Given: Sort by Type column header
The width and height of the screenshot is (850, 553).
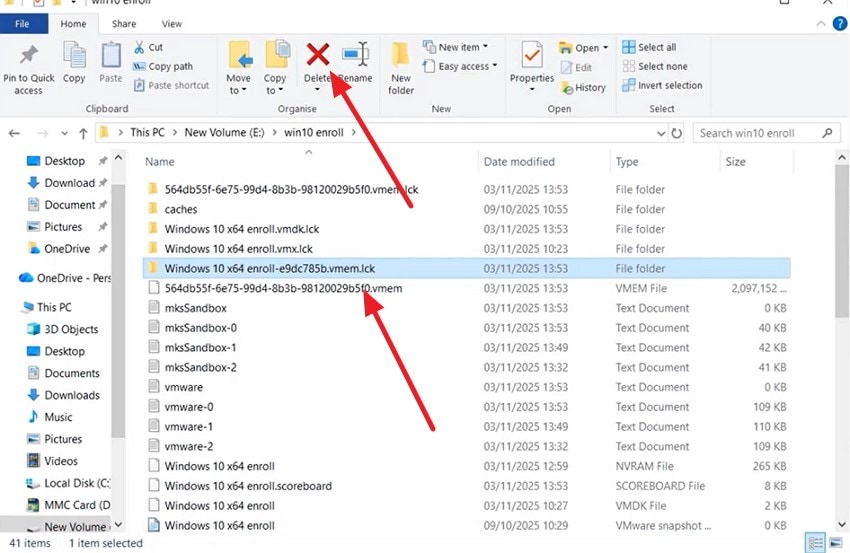Looking at the screenshot, I should 627,162.
